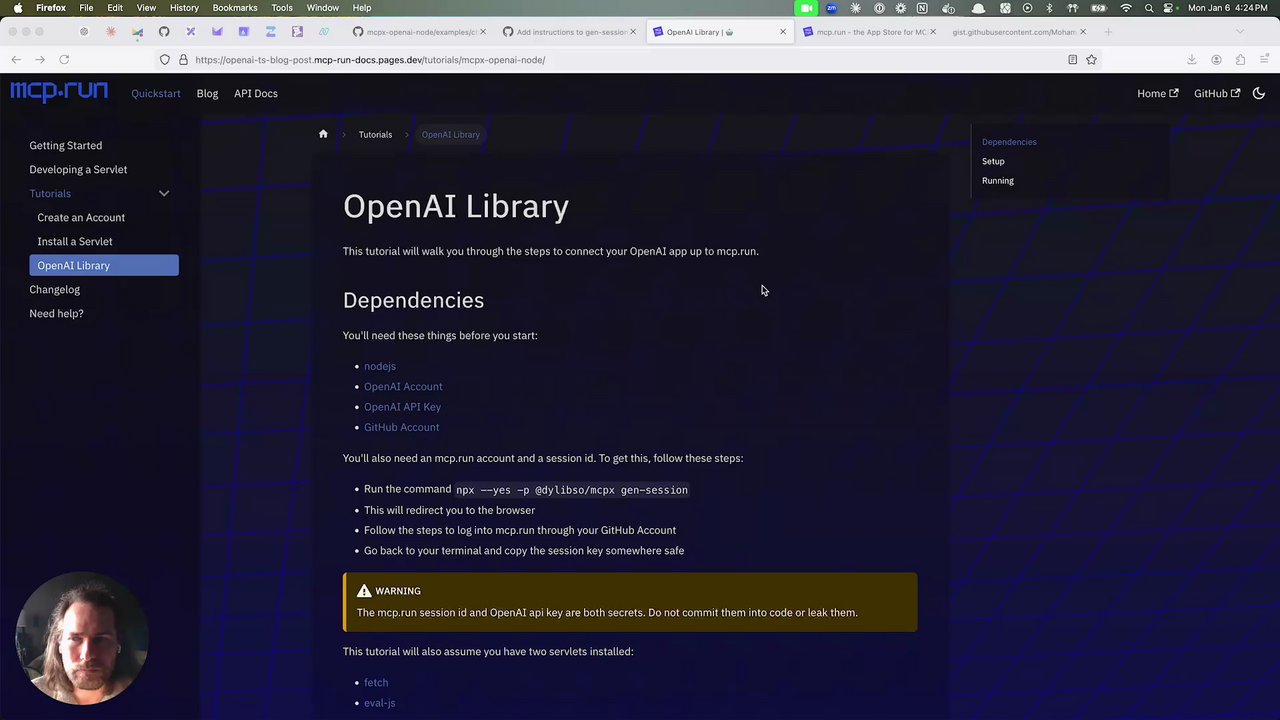Jump to Setup in table of contents

[x=993, y=161]
